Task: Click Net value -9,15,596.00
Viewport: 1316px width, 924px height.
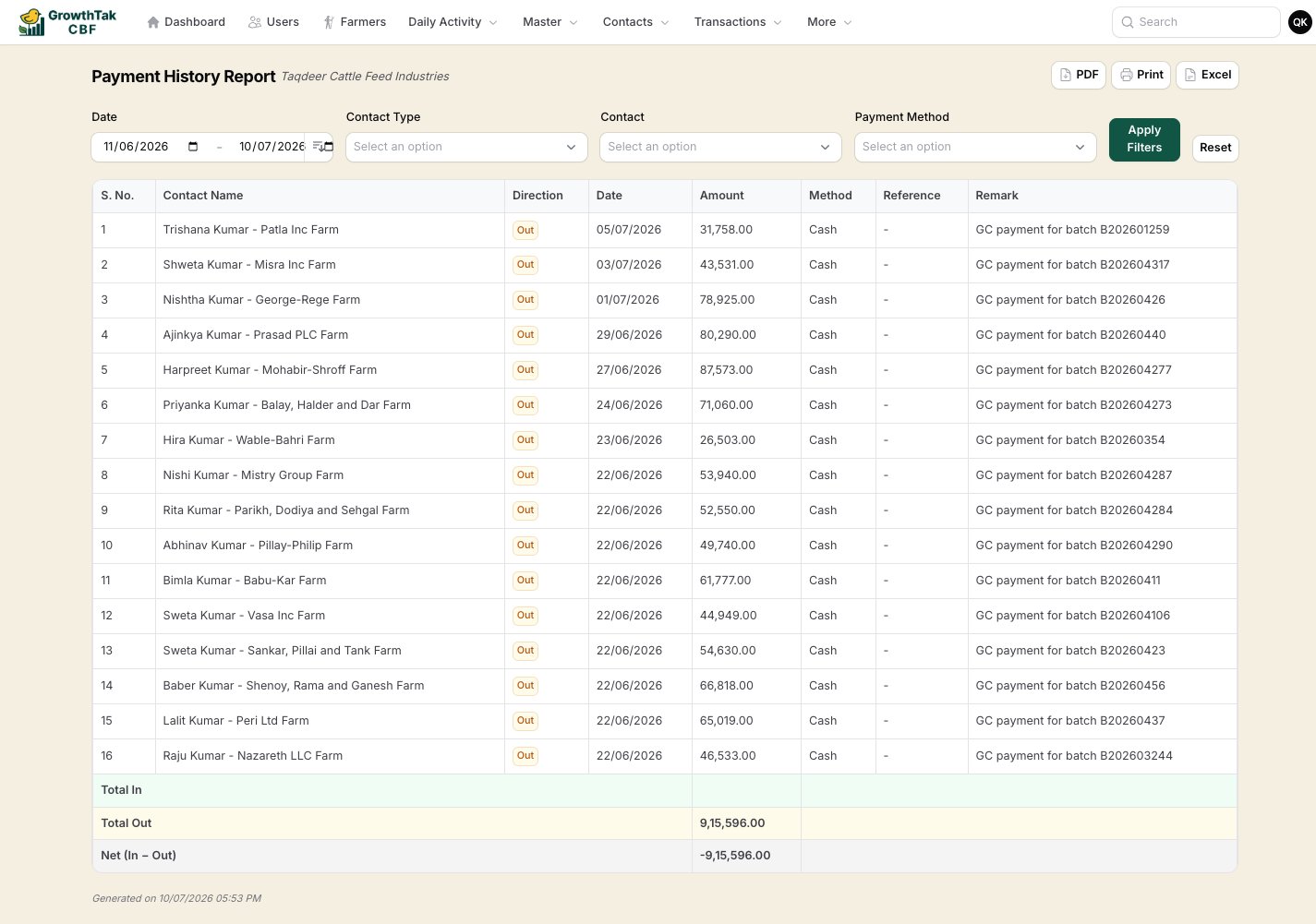Action: [x=735, y=856]
